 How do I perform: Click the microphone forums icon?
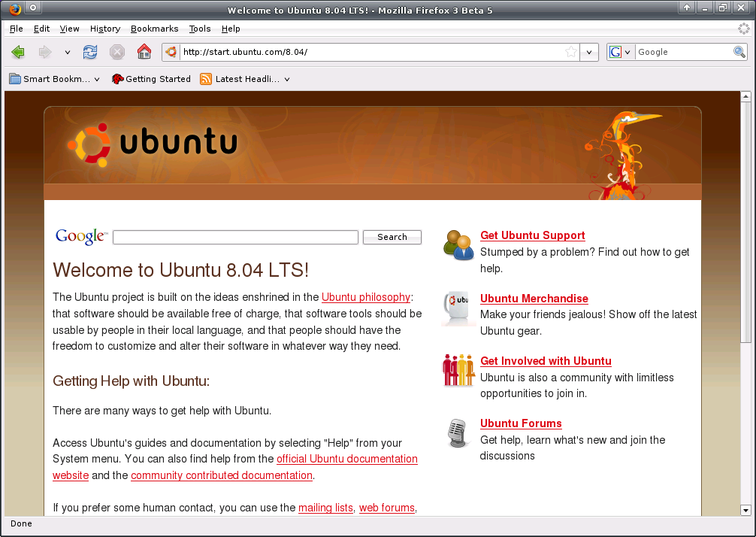click(457, 432)
